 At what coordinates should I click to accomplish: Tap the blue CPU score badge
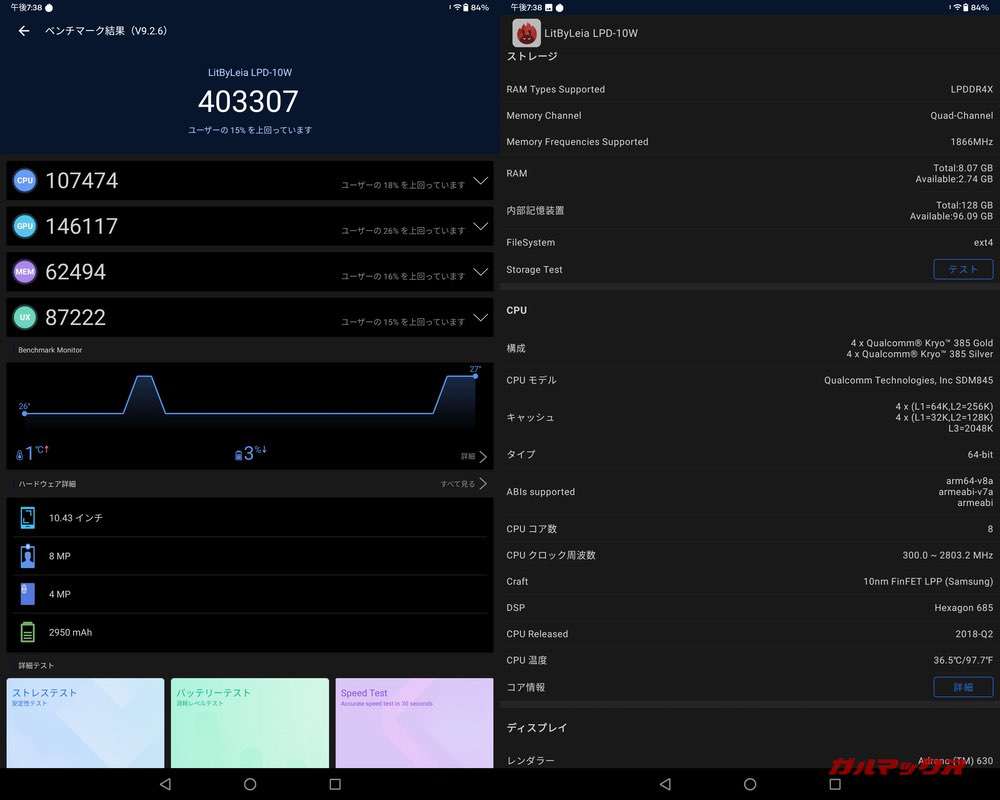tap(25, 181)
